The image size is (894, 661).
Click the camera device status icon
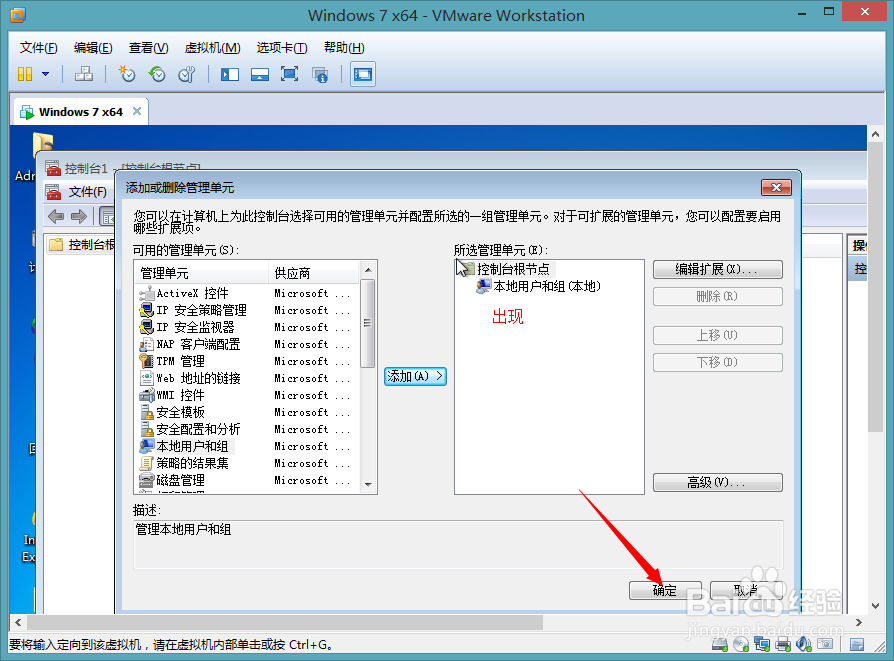click(x=824, y=644)
